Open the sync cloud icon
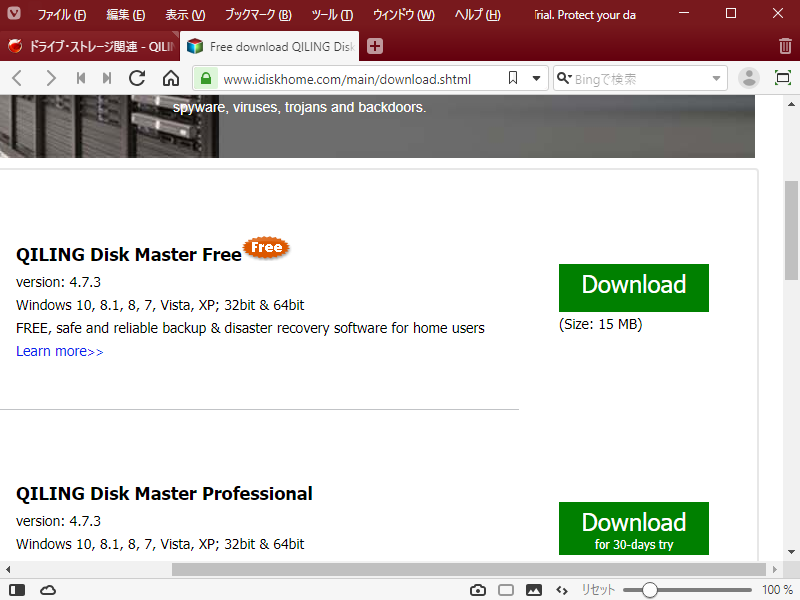This screenshot has width=800, height=600. click(x=48, y=590)
